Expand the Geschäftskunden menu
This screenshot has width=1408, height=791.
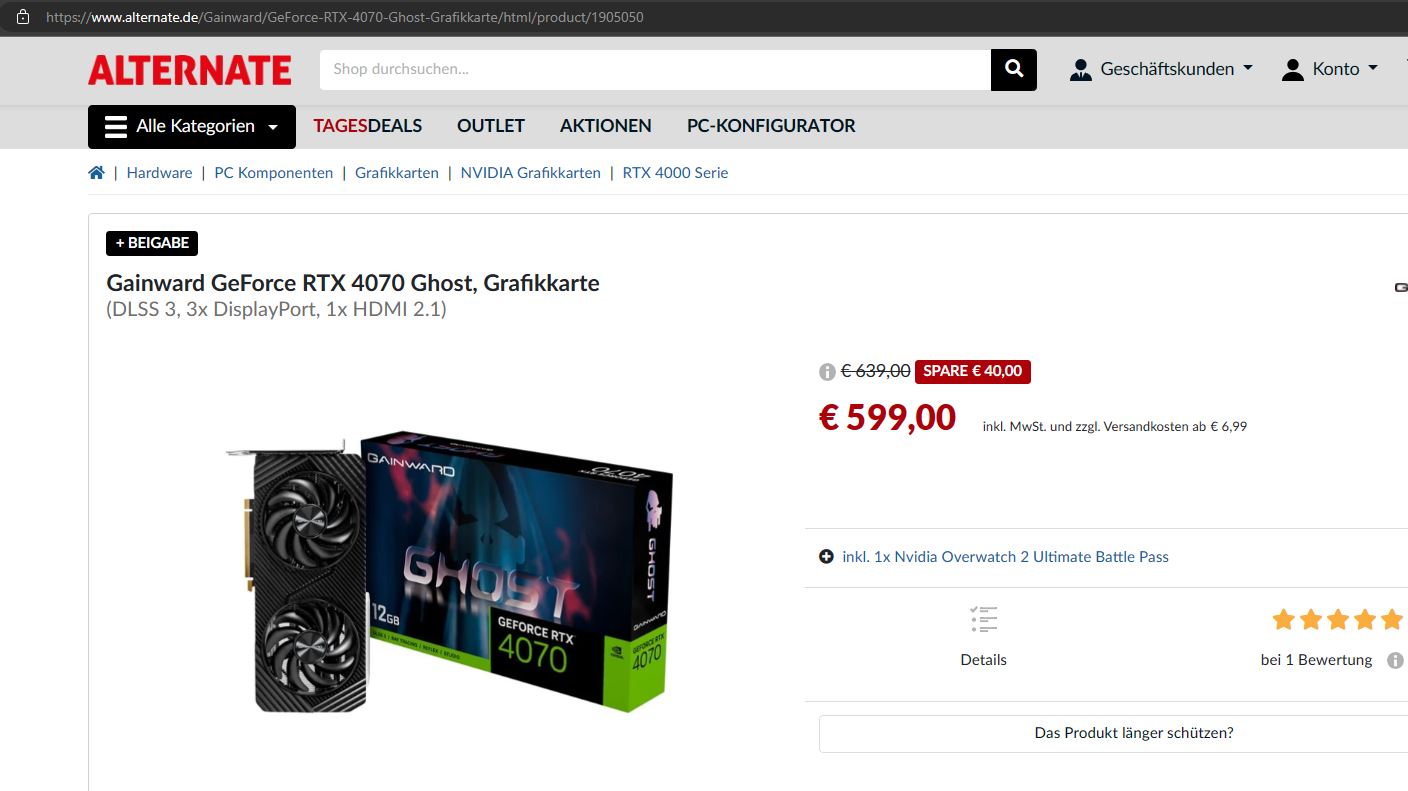[1161, 69]
